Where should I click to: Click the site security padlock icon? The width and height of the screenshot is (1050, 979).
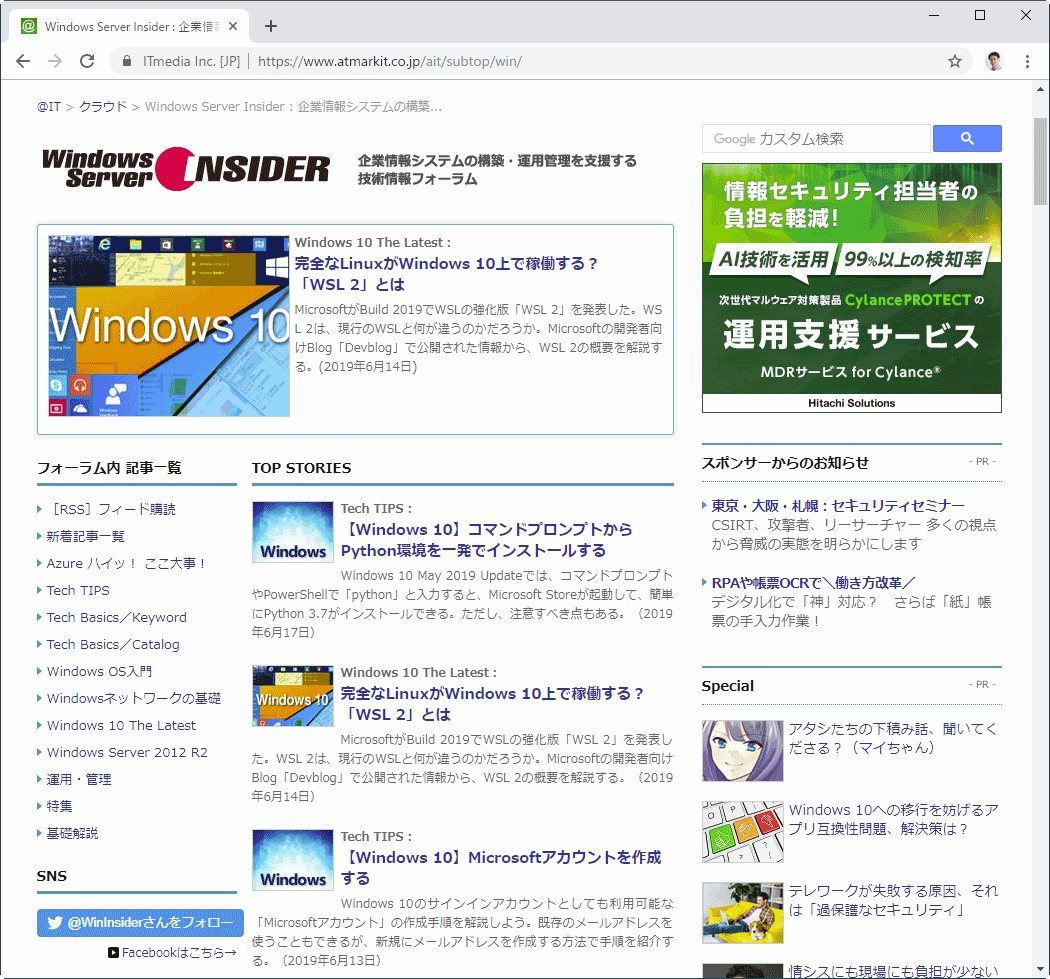pos(126,61)
